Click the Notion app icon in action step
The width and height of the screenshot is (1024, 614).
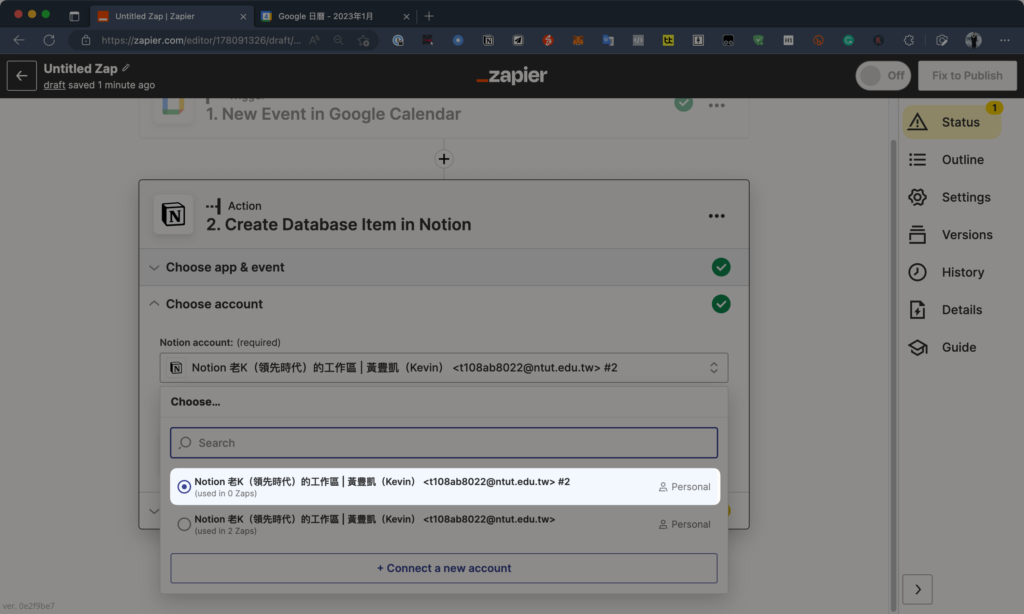pyautogui.click(x=173, y=214)
